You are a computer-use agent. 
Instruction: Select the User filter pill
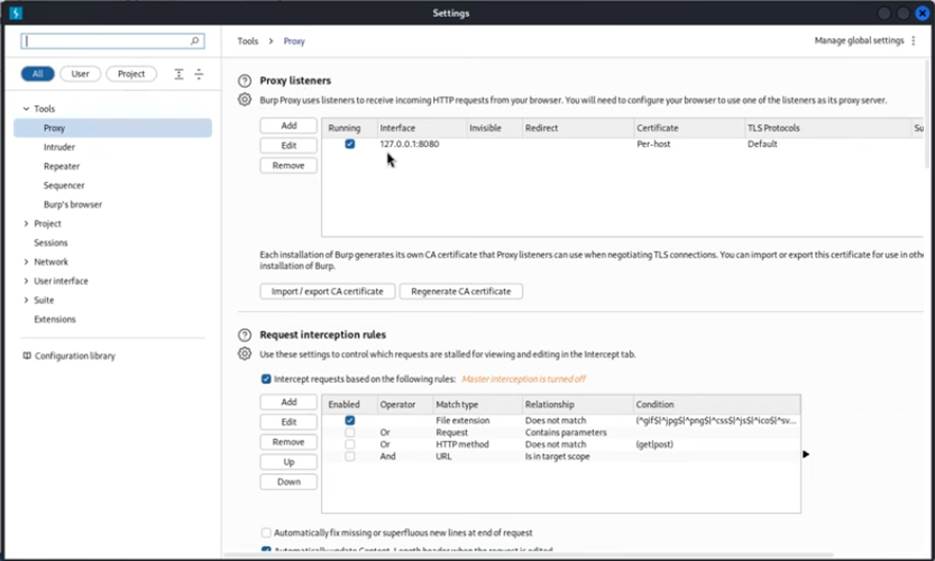click(80, 74)
